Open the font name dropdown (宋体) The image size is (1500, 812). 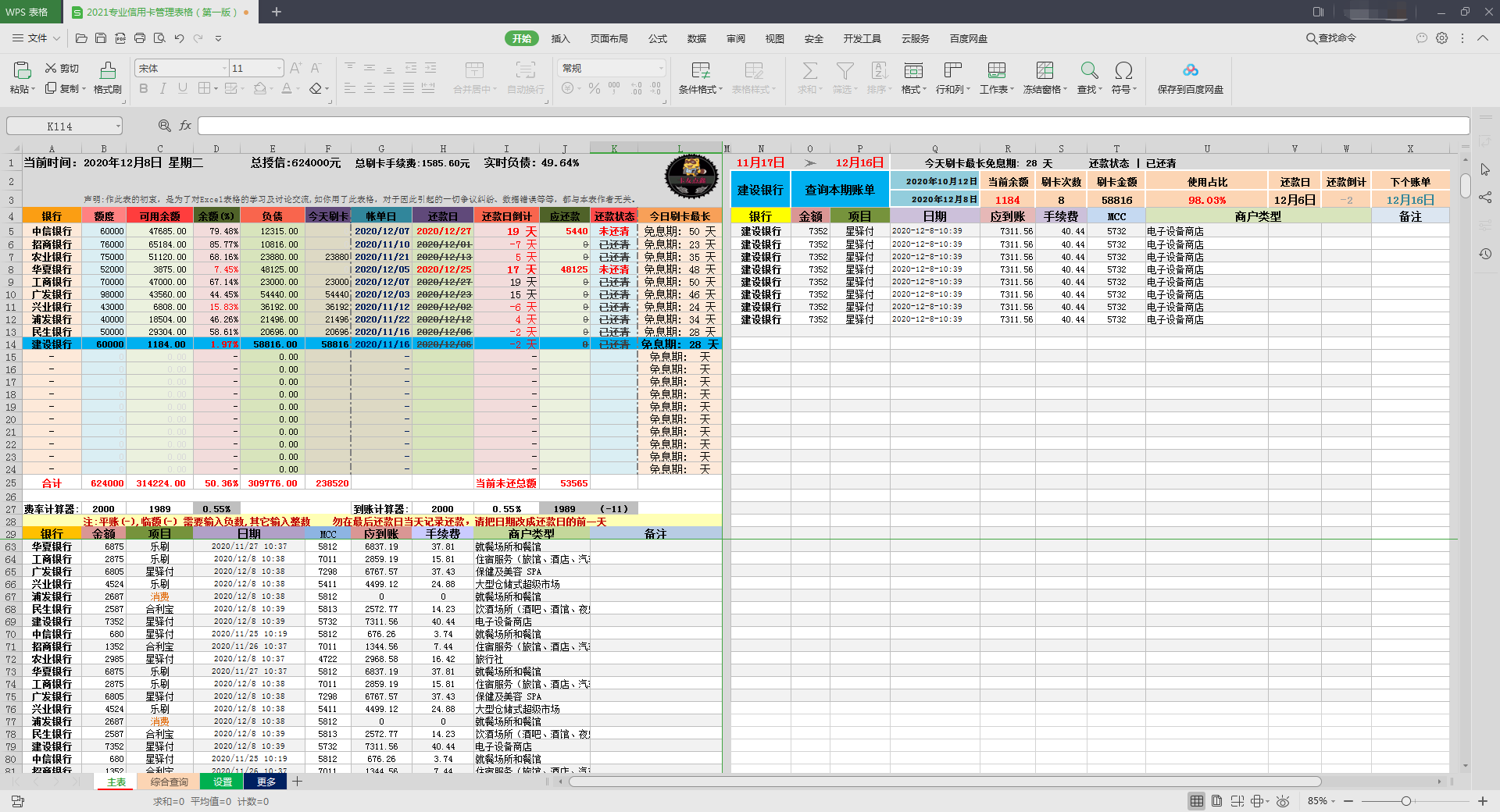pos(224,69)
